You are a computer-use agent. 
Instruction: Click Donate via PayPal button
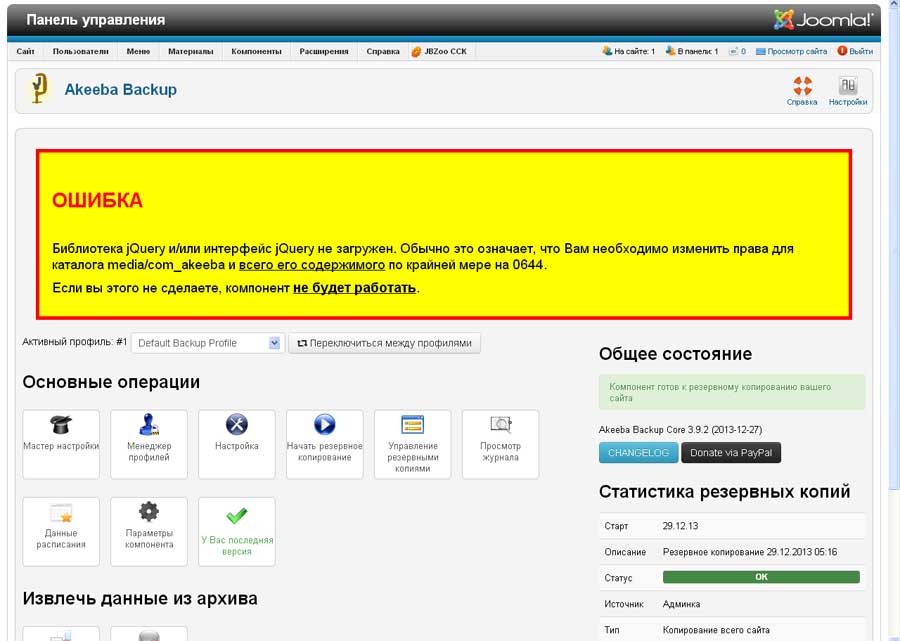click(x=731, y=453)
